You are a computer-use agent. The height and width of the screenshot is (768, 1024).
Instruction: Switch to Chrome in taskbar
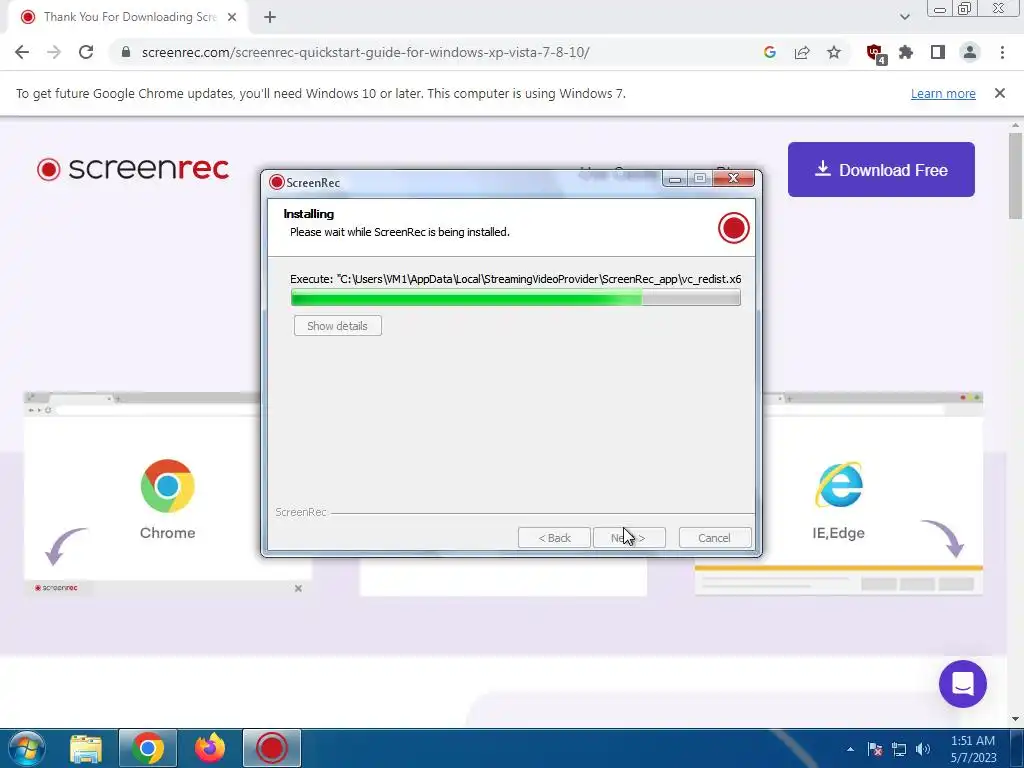(148, 748)
